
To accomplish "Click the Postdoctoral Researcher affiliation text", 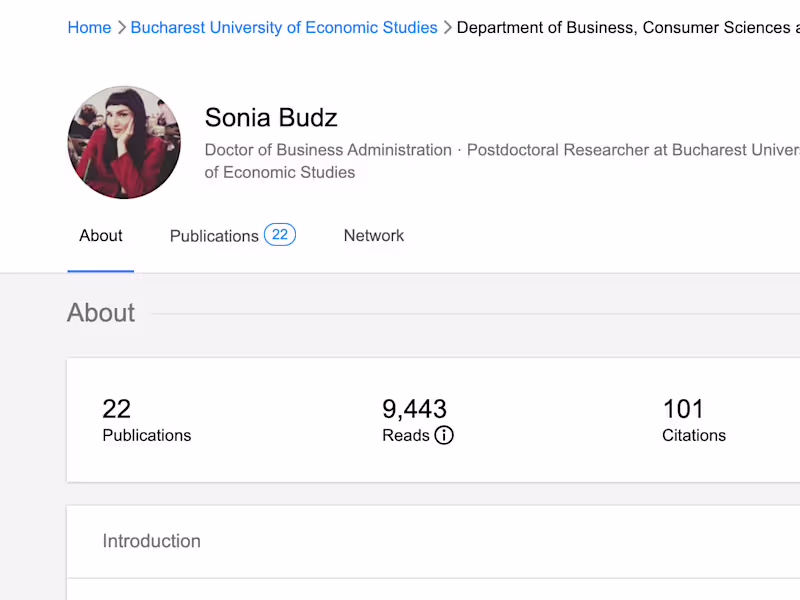I will point(632,150).
